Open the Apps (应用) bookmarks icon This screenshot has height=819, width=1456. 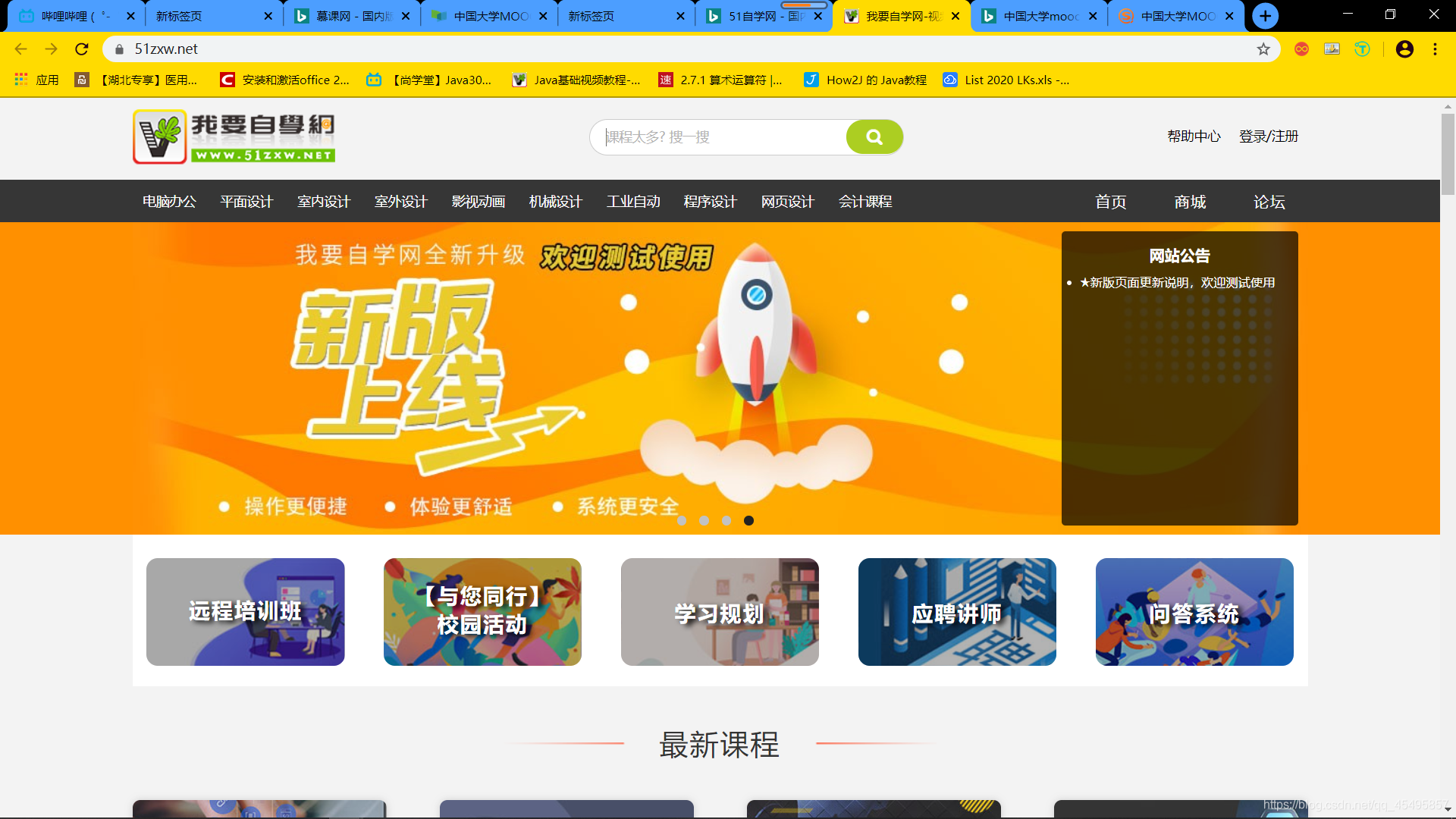click(21, 80)
